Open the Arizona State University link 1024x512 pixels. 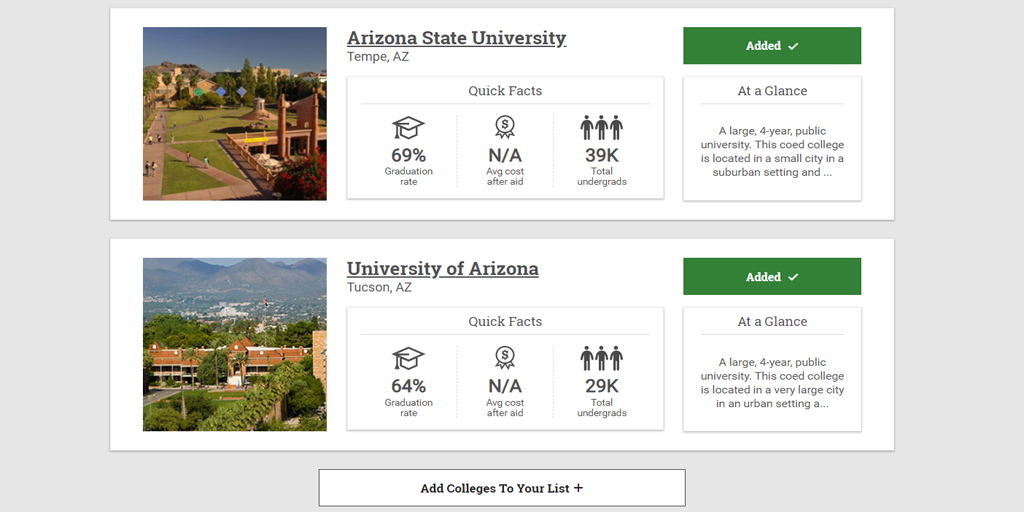pos(456,38)
